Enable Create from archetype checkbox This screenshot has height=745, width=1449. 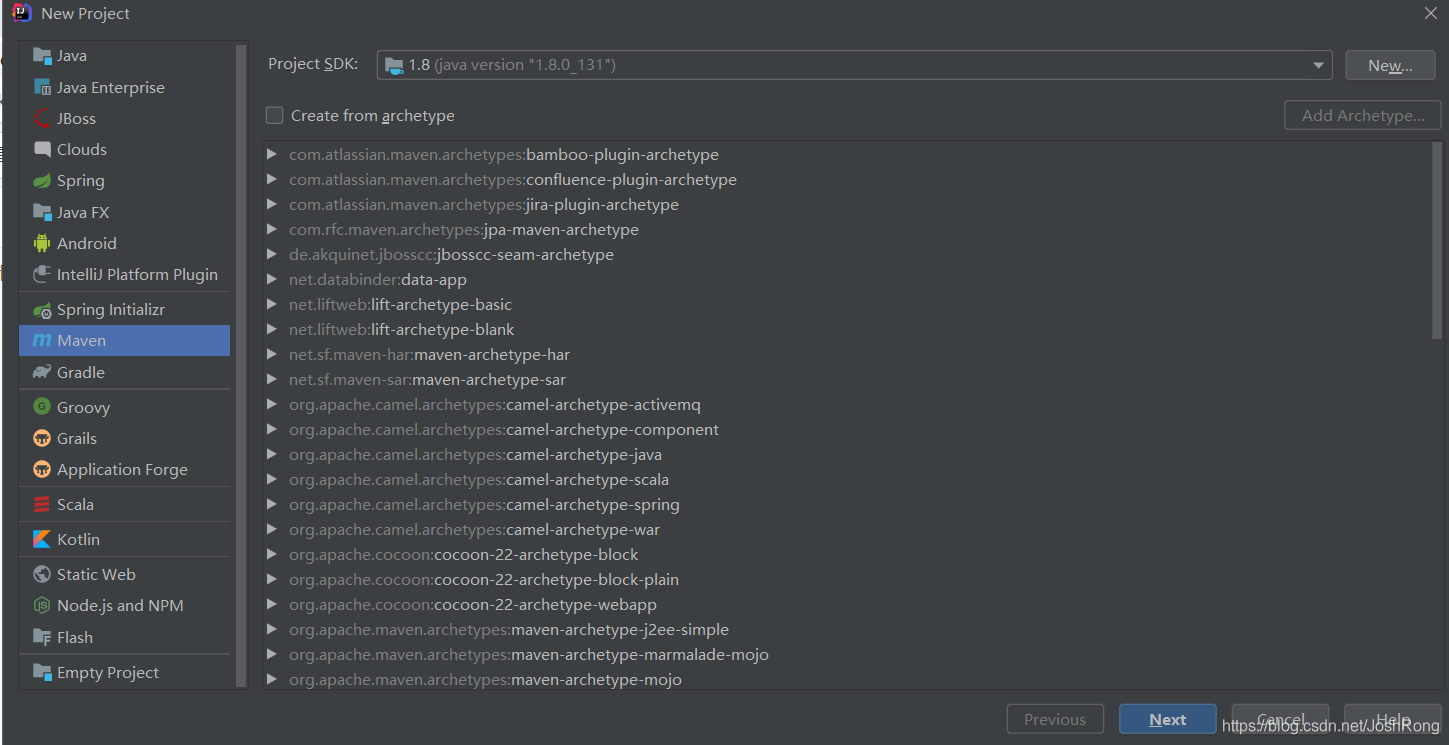click(x=274, y=115)
